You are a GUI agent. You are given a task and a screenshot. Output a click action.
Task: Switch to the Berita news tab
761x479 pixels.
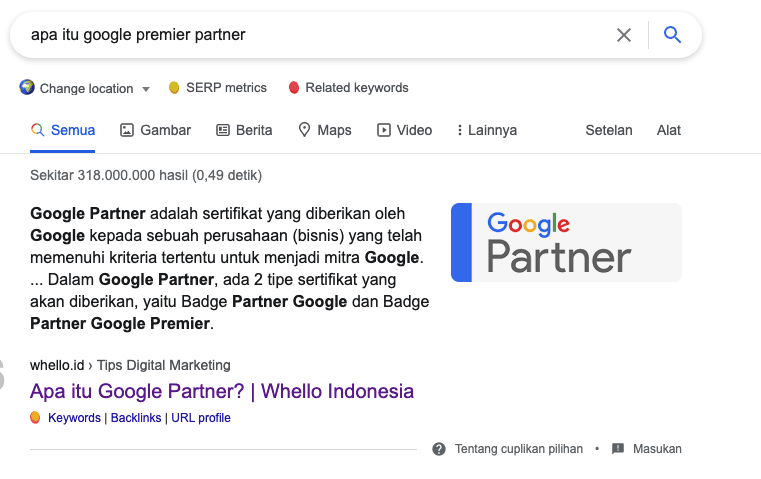pyautogui.click(x=244, y=130)
